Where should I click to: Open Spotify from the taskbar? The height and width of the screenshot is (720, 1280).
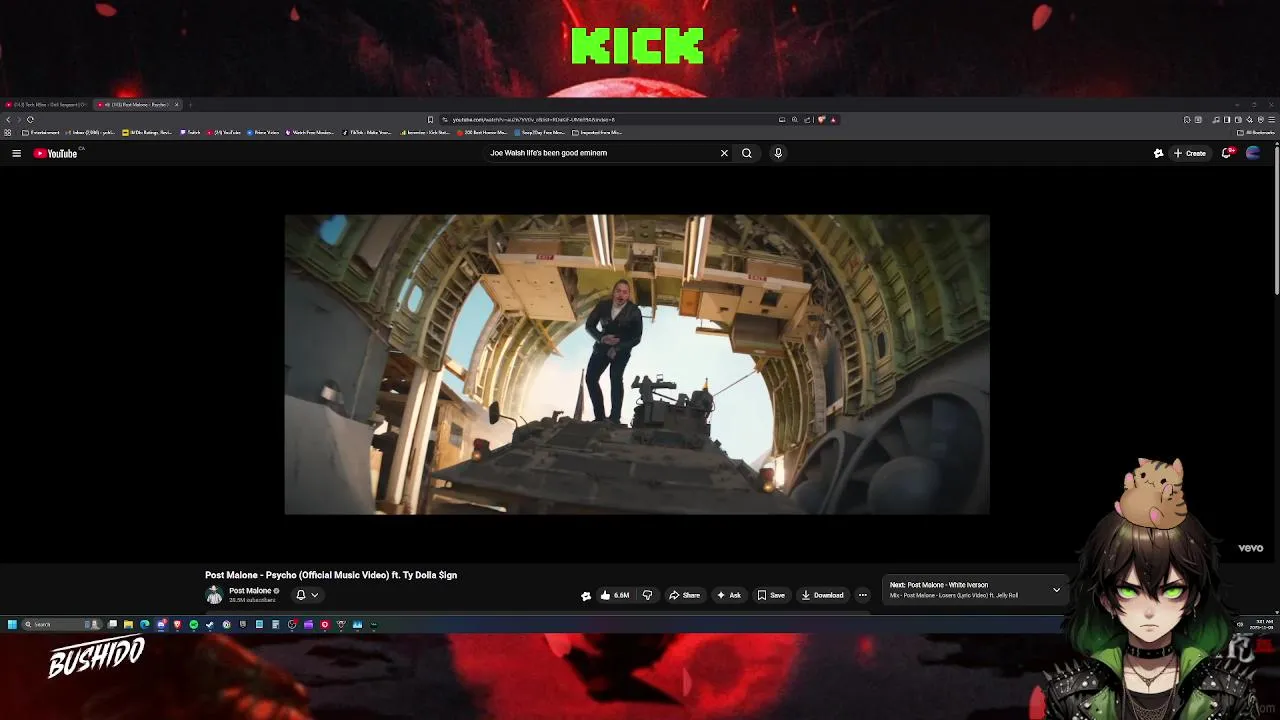click(x=193, y=624)
